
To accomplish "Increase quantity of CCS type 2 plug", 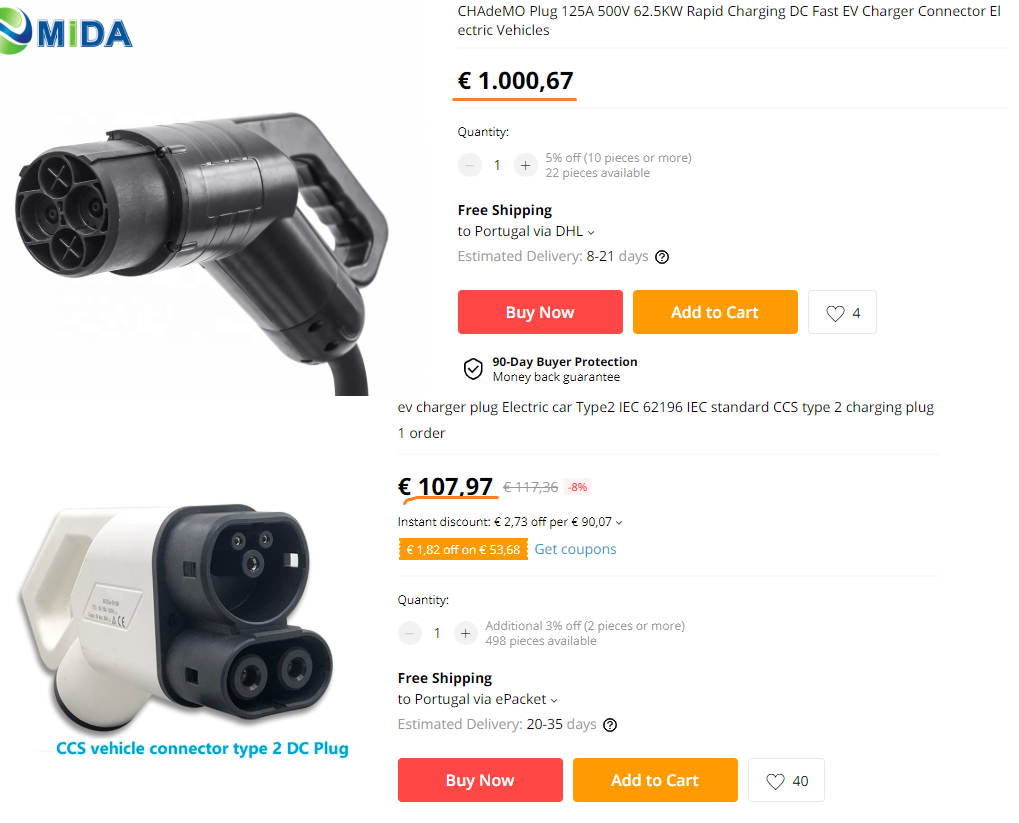I will point(465,633).
